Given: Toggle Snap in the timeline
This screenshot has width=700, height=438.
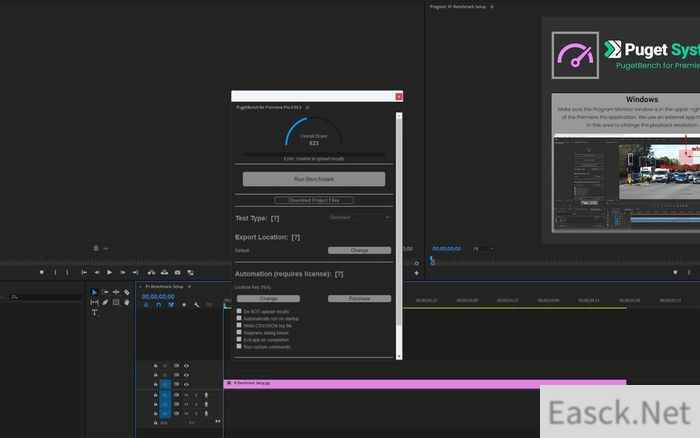Looking at the screenshot, I should pos(158,305).
